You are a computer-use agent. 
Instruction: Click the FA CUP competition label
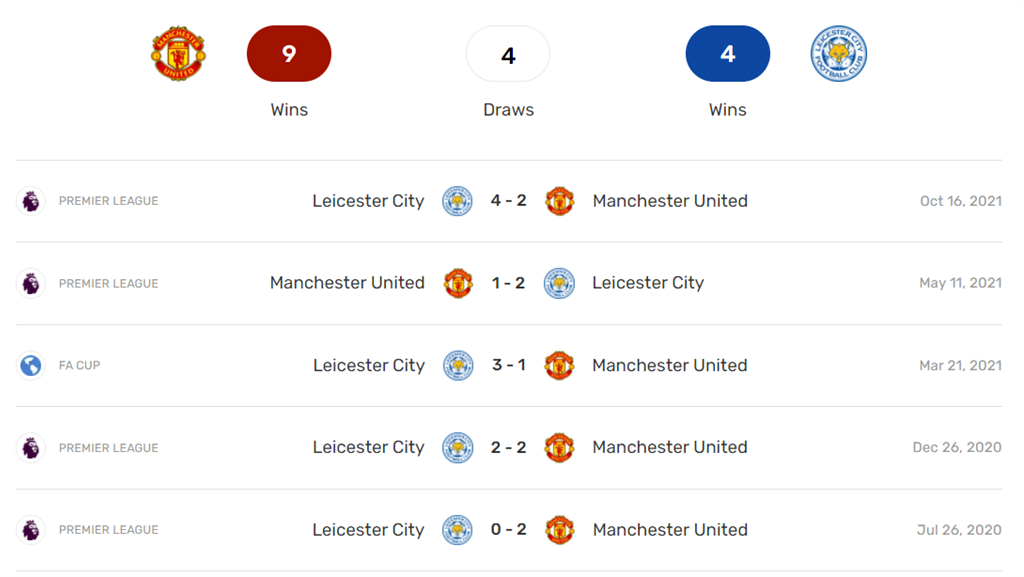[79, 366]
